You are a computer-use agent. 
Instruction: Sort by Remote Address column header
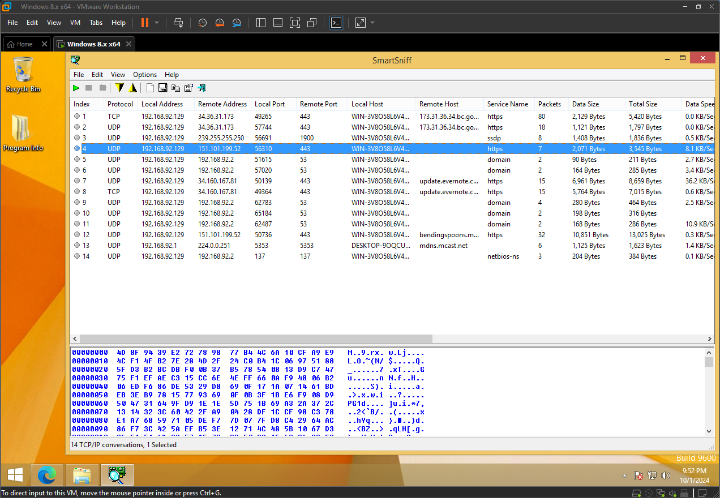(222, 104)
